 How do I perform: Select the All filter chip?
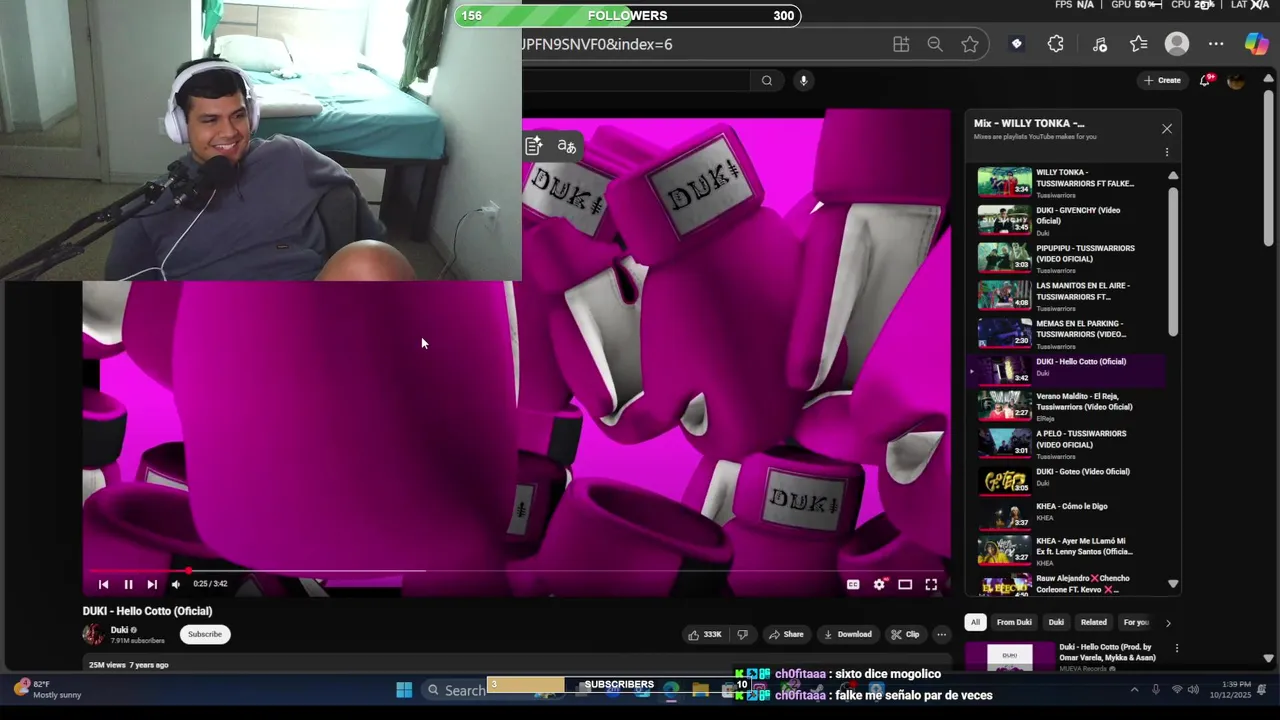[975, 622]
